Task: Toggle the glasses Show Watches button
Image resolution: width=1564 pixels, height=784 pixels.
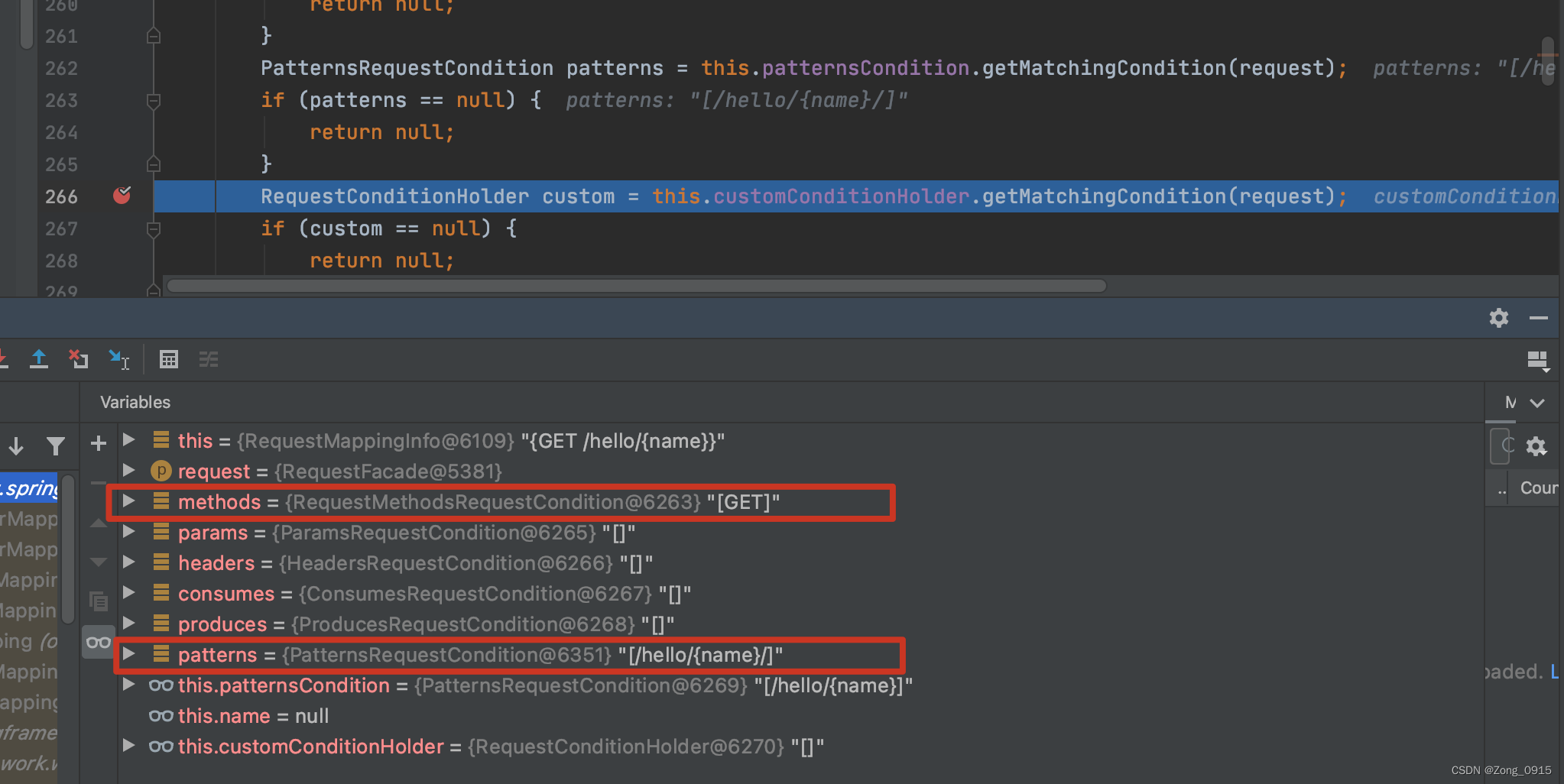Action: pos(99,643)
